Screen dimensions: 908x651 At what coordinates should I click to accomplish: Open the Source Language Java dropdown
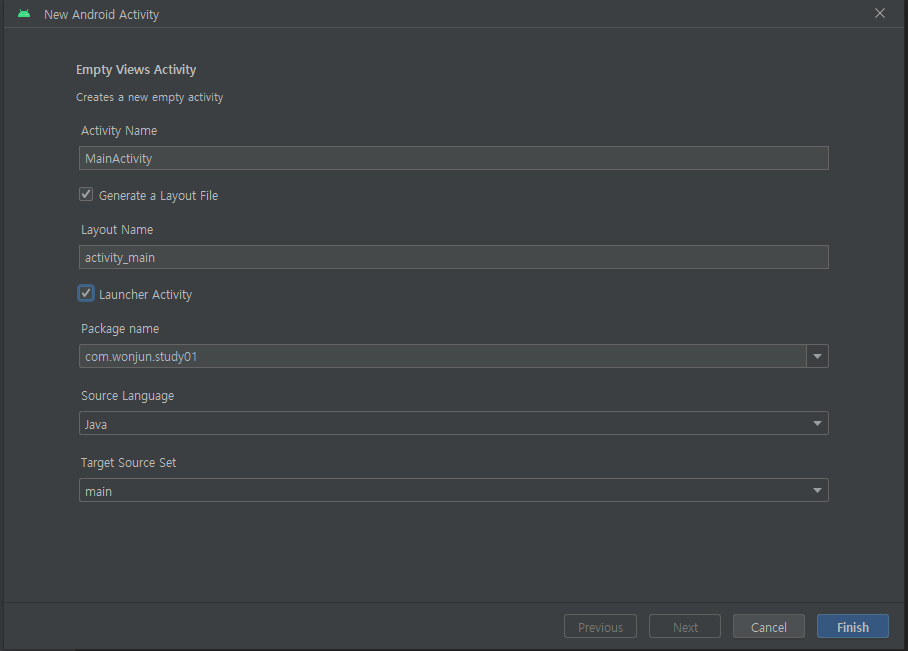(x=453, y=423)
